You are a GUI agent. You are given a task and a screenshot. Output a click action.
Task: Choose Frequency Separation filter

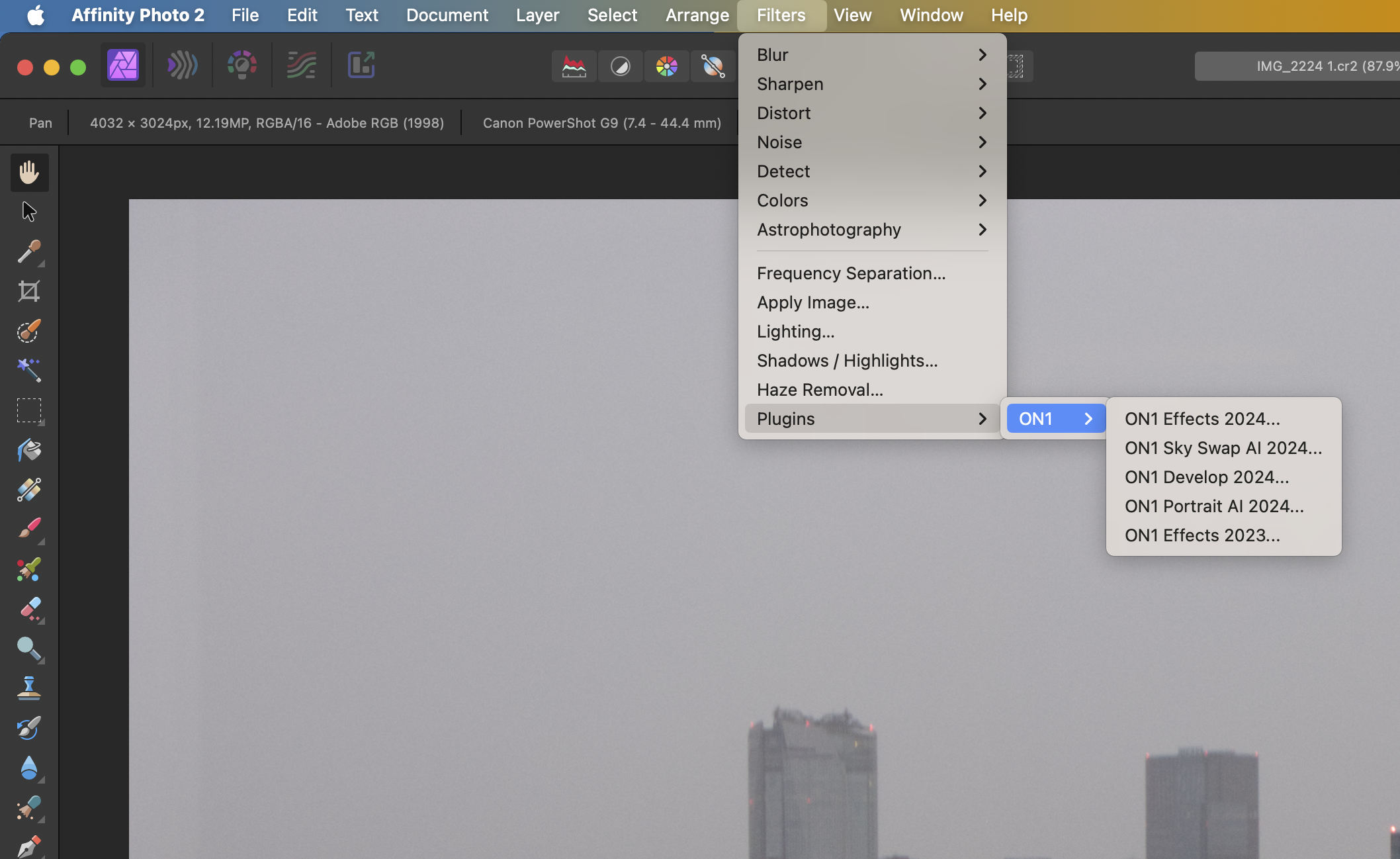(x=872, y=273)
